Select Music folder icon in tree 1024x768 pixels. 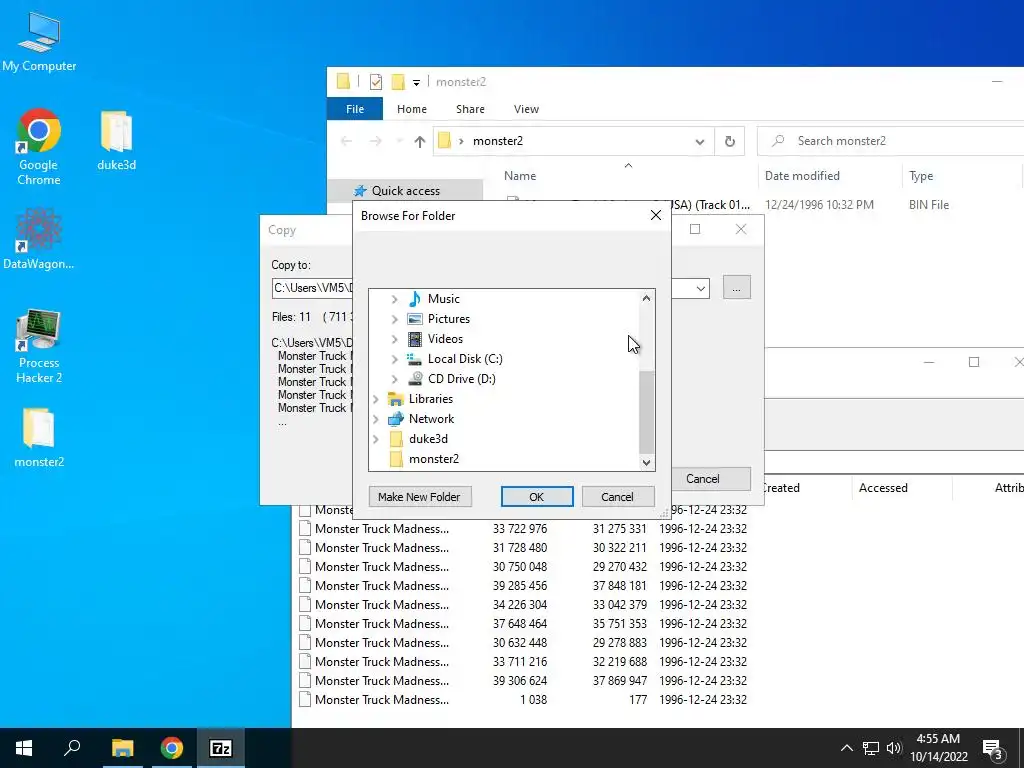pyautogui.click(x=415, y=298)
